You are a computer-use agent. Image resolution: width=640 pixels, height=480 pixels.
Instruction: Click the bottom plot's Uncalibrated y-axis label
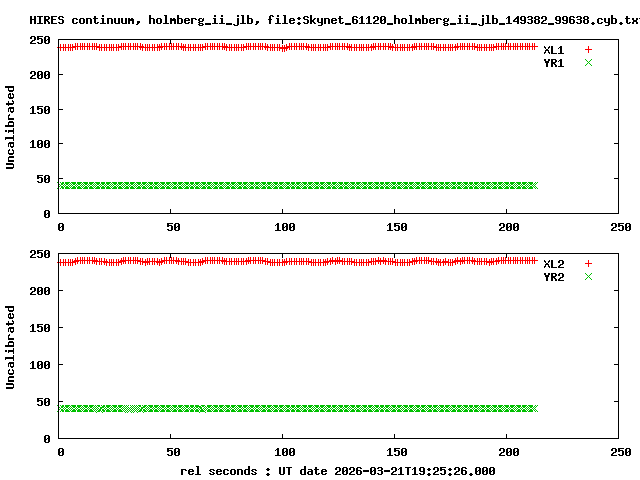pos(11,347)
